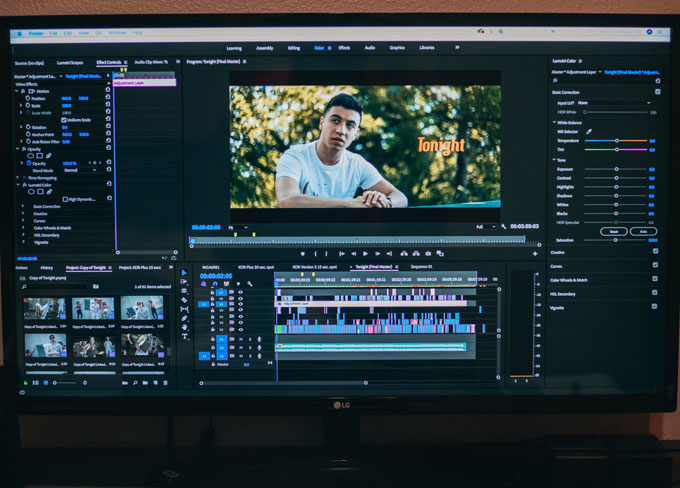The width and height of the screenshot is (680, 488).
Task: Toggle the Color Wheels & Match checkbox
Action: (655, 279)
